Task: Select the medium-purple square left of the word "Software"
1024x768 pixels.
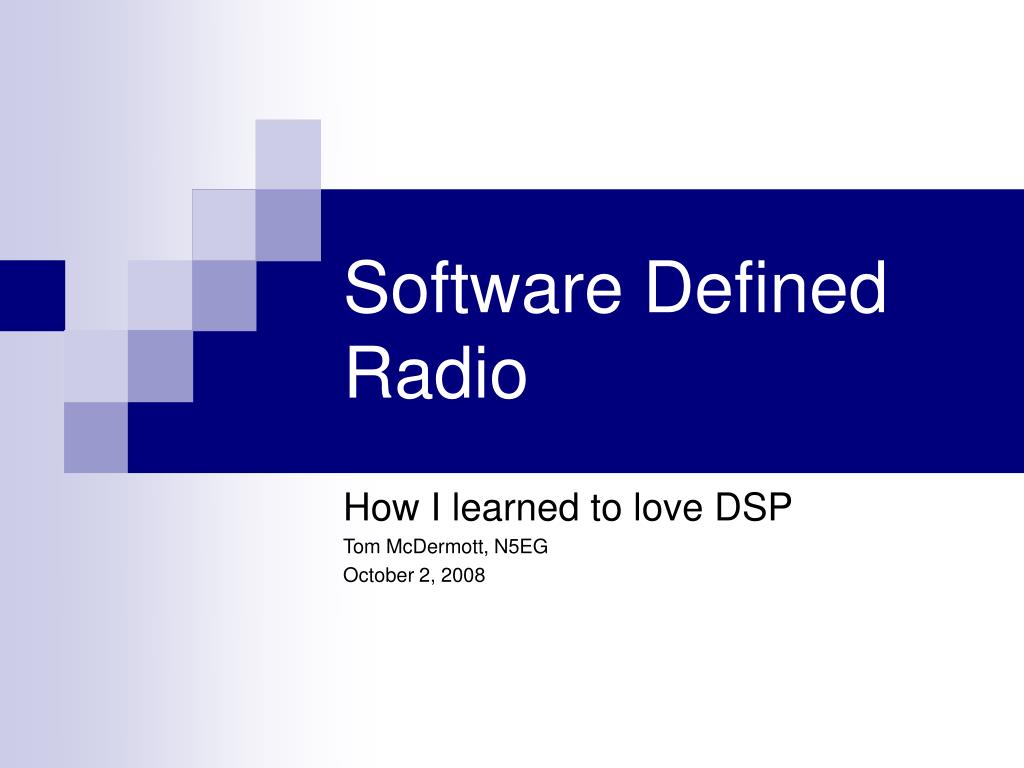Action: pyautogui.click(x=224, y=295)
